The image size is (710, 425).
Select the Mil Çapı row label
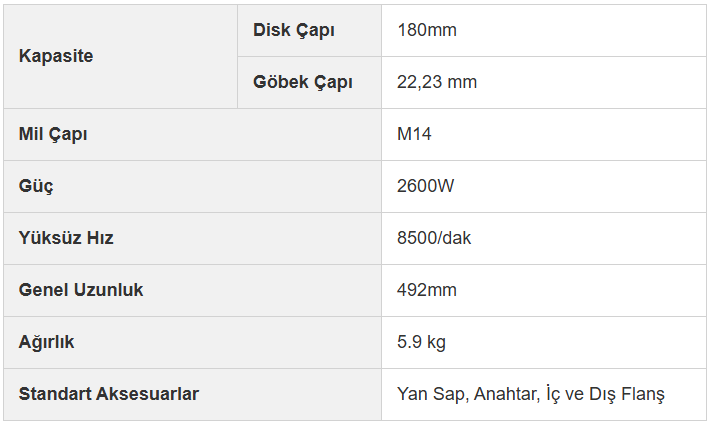click(x=53, y=134)
